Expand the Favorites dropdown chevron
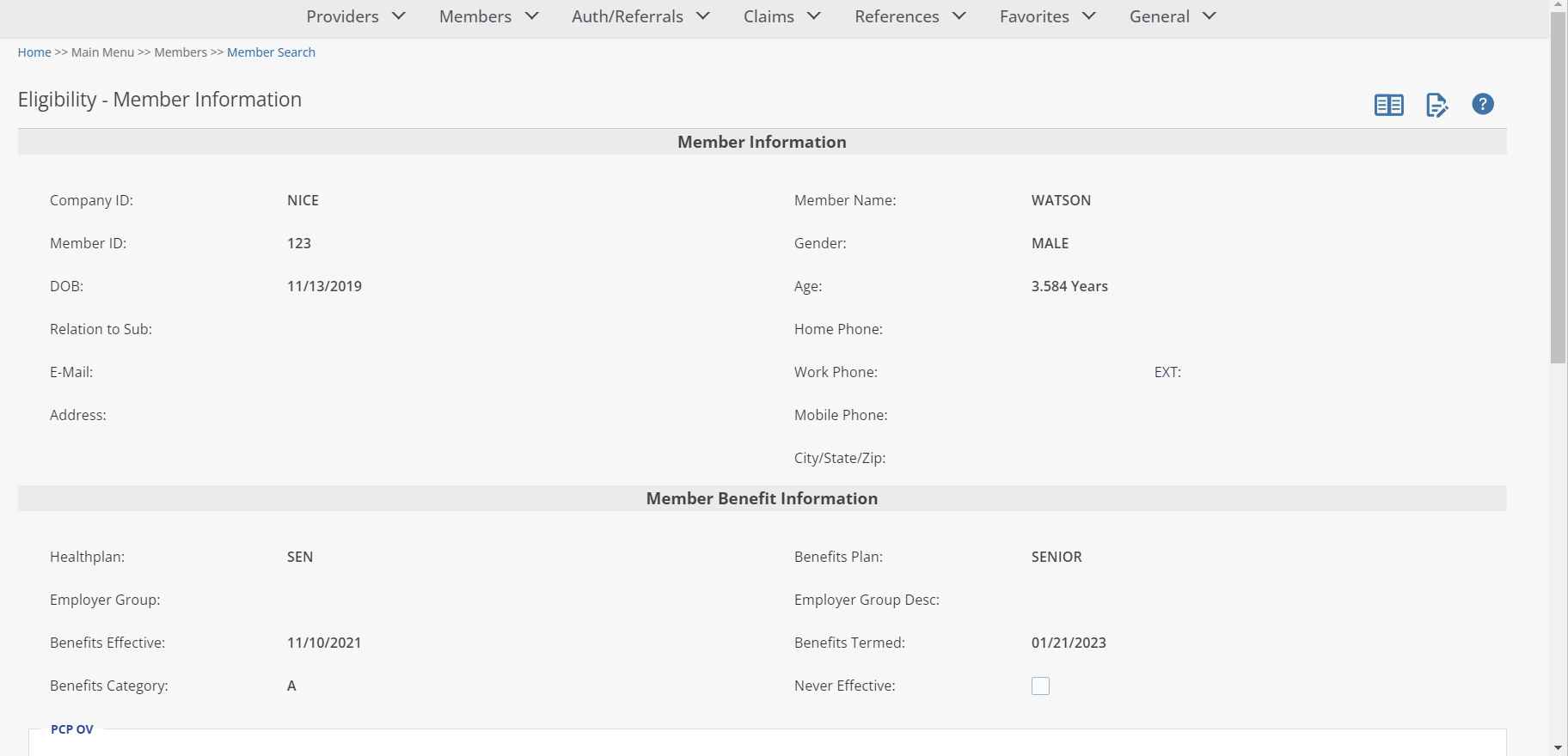Image resolution: width=1568 pixels, height=756 pixels. [1089, 16]
